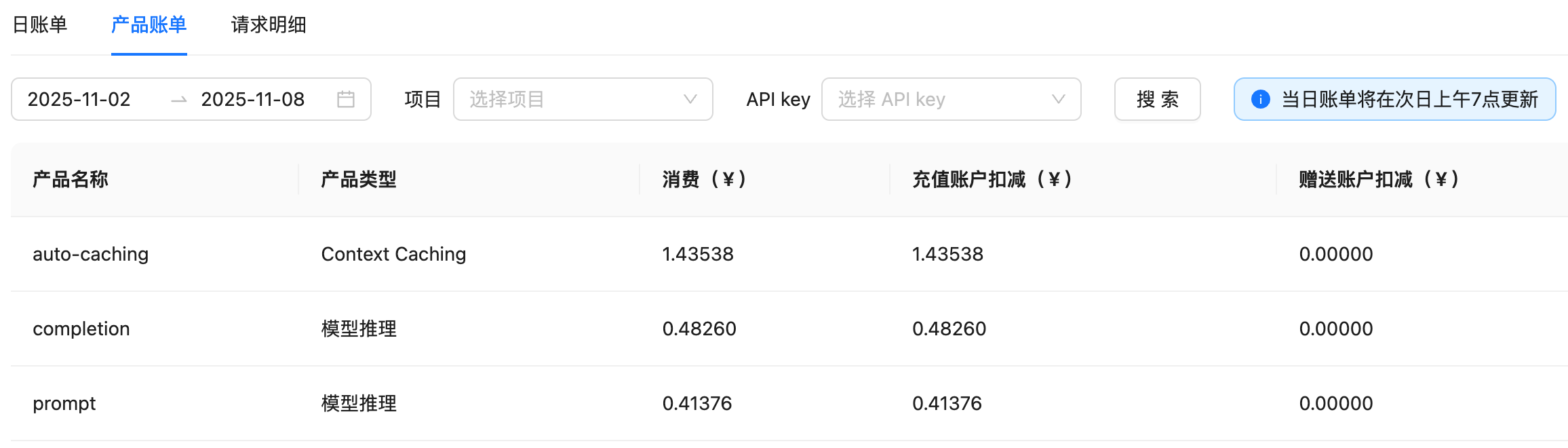The width and height of the screenshot is (1568, 448).
Task: Select the 产品账单 tab
Action: coord(149,25)
